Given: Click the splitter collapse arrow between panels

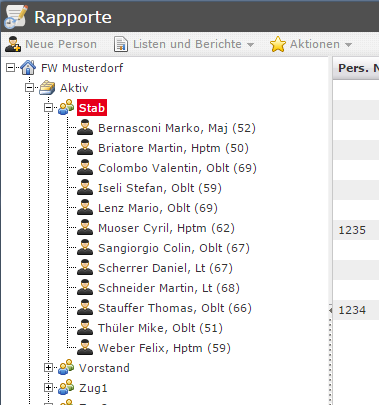Looking at the screenshot, I should 330,310.
